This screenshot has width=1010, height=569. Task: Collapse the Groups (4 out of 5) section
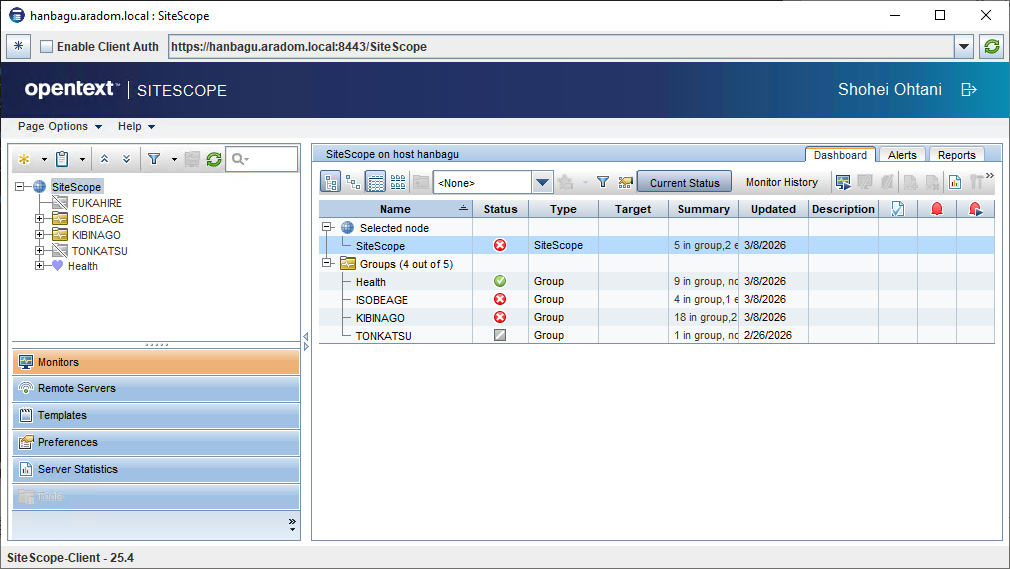[327, 263]
